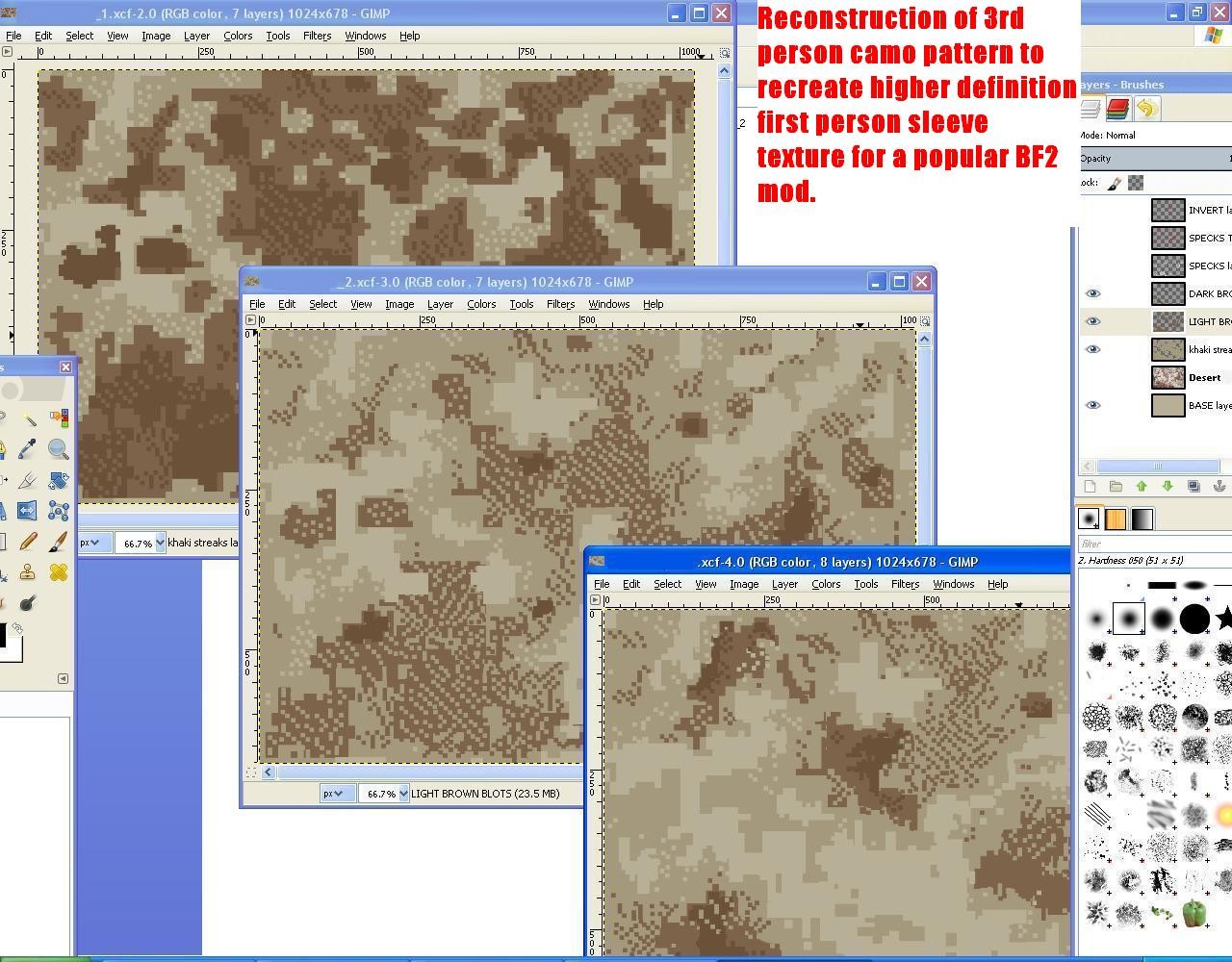Select the Zoom magnifier tool in toolbox
Viewport: 1232px width, 962px height.
point(58,449)
